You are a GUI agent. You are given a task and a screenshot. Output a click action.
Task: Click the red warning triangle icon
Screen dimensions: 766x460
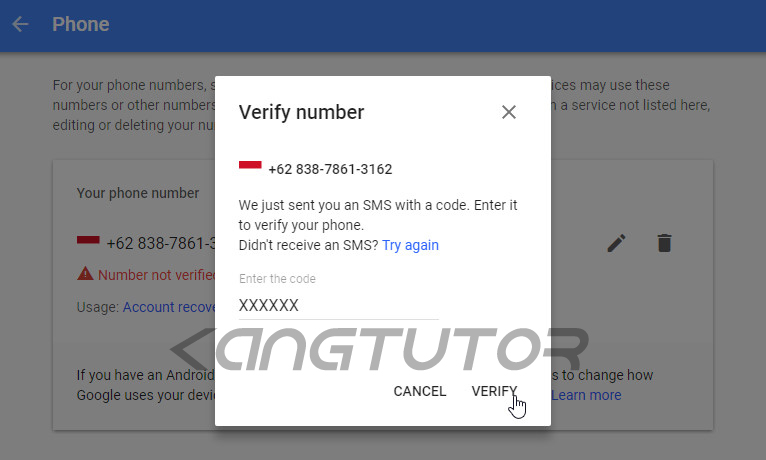[x=85, y=274]
